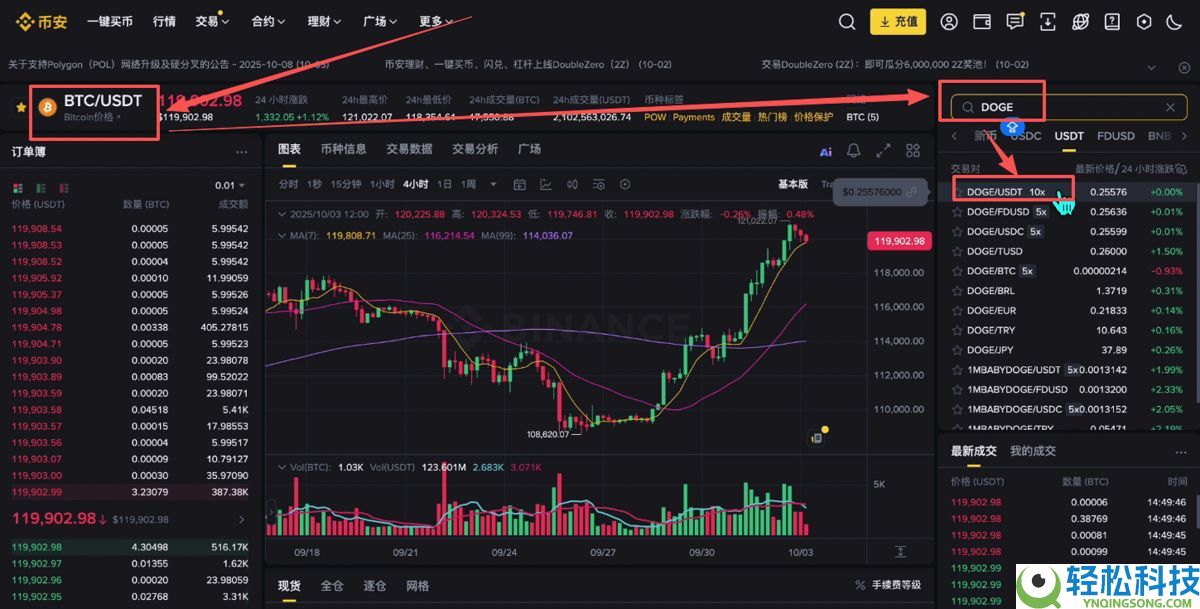Switch to the 交易数据 tab
Screen dimensions: 1200x609
pyautogui.click(x=409, y=147)
